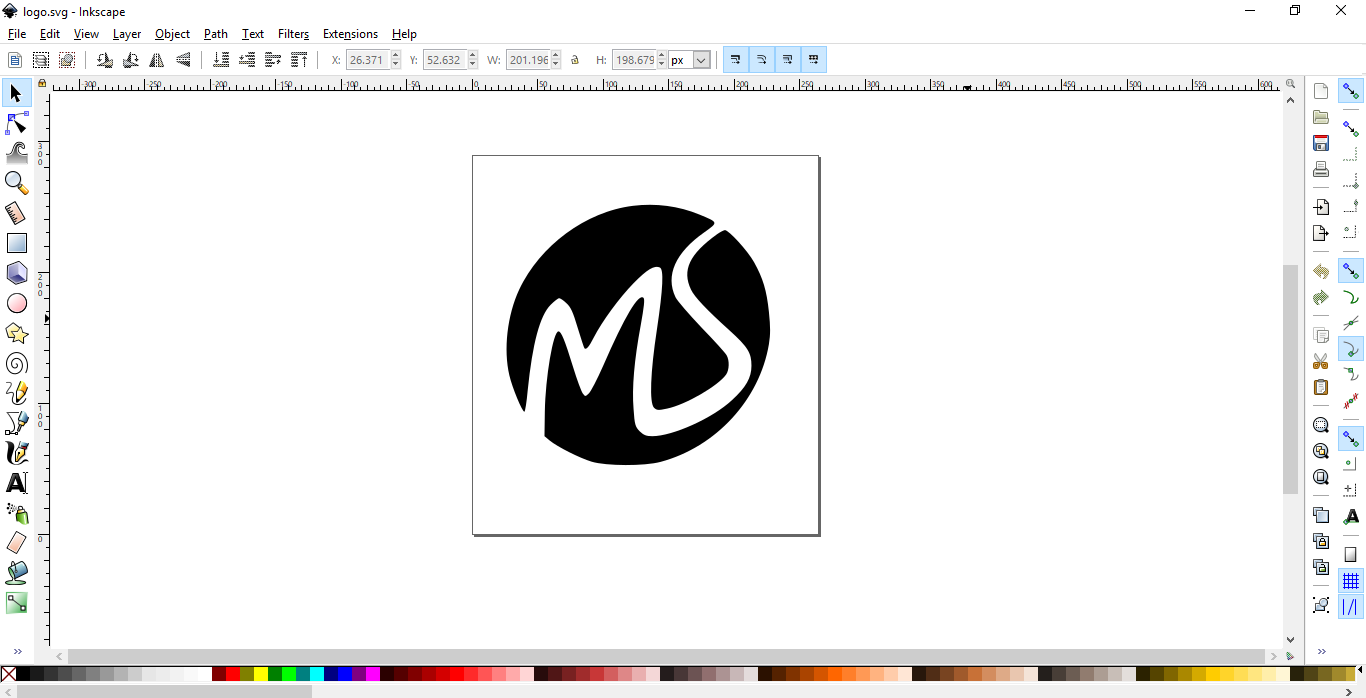
Task: Select the Calligraphy tool
Action: click(16, 453)
